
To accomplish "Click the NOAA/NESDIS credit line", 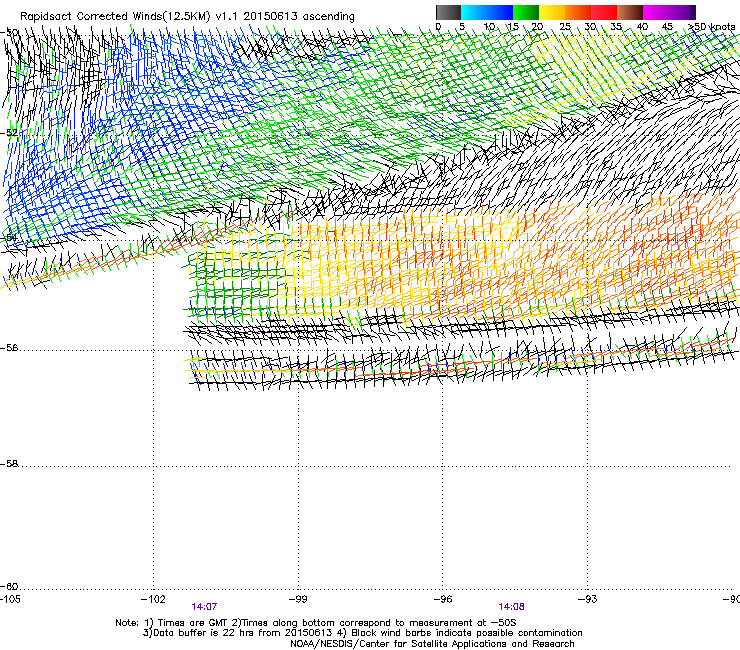I will (432, 644).
